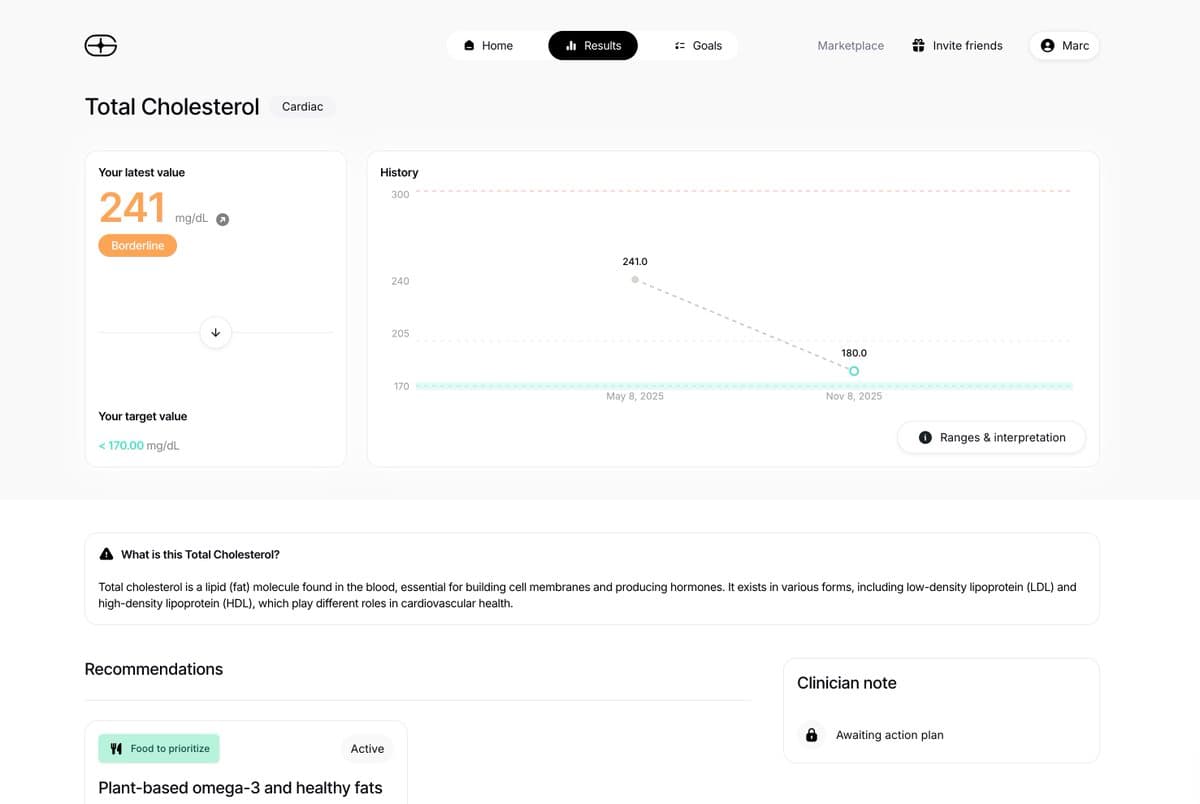
Task: Click the Cardiac category tag
Action: point(302,107)
